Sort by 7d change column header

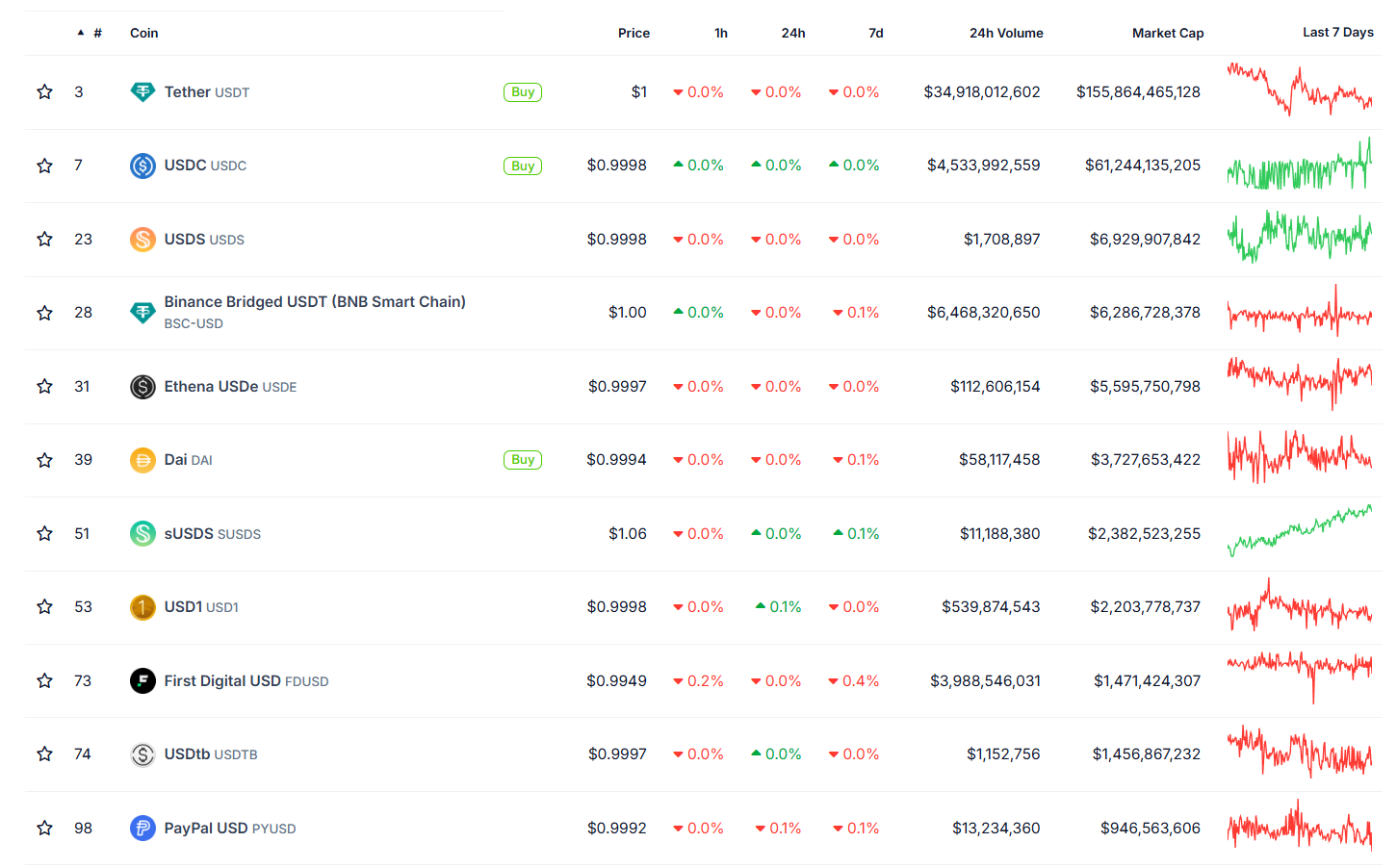876,33
